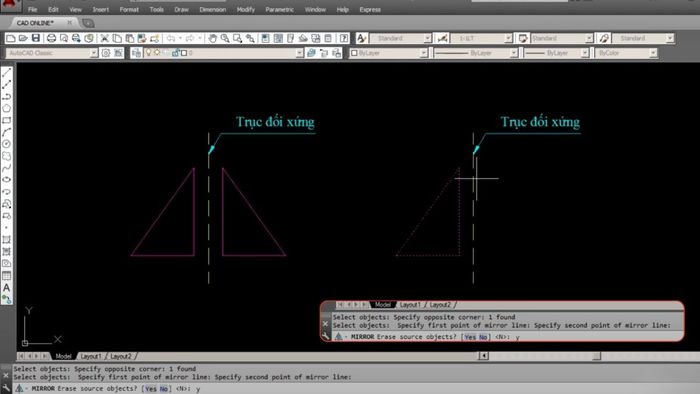Choose No option in command line
Viewport: 700px width, 394px height.
[164, 389]
